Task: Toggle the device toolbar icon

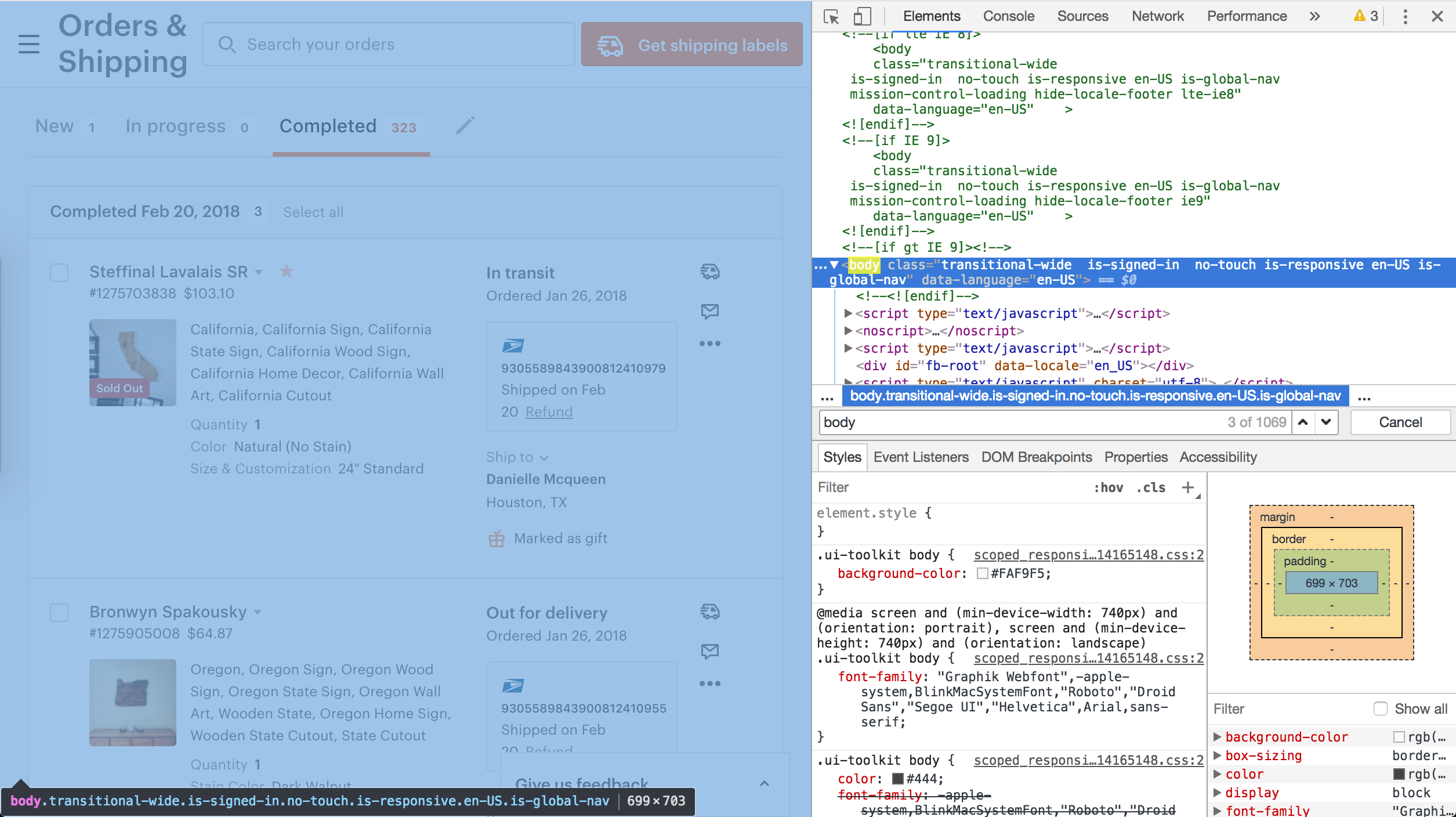Action: 862,16
